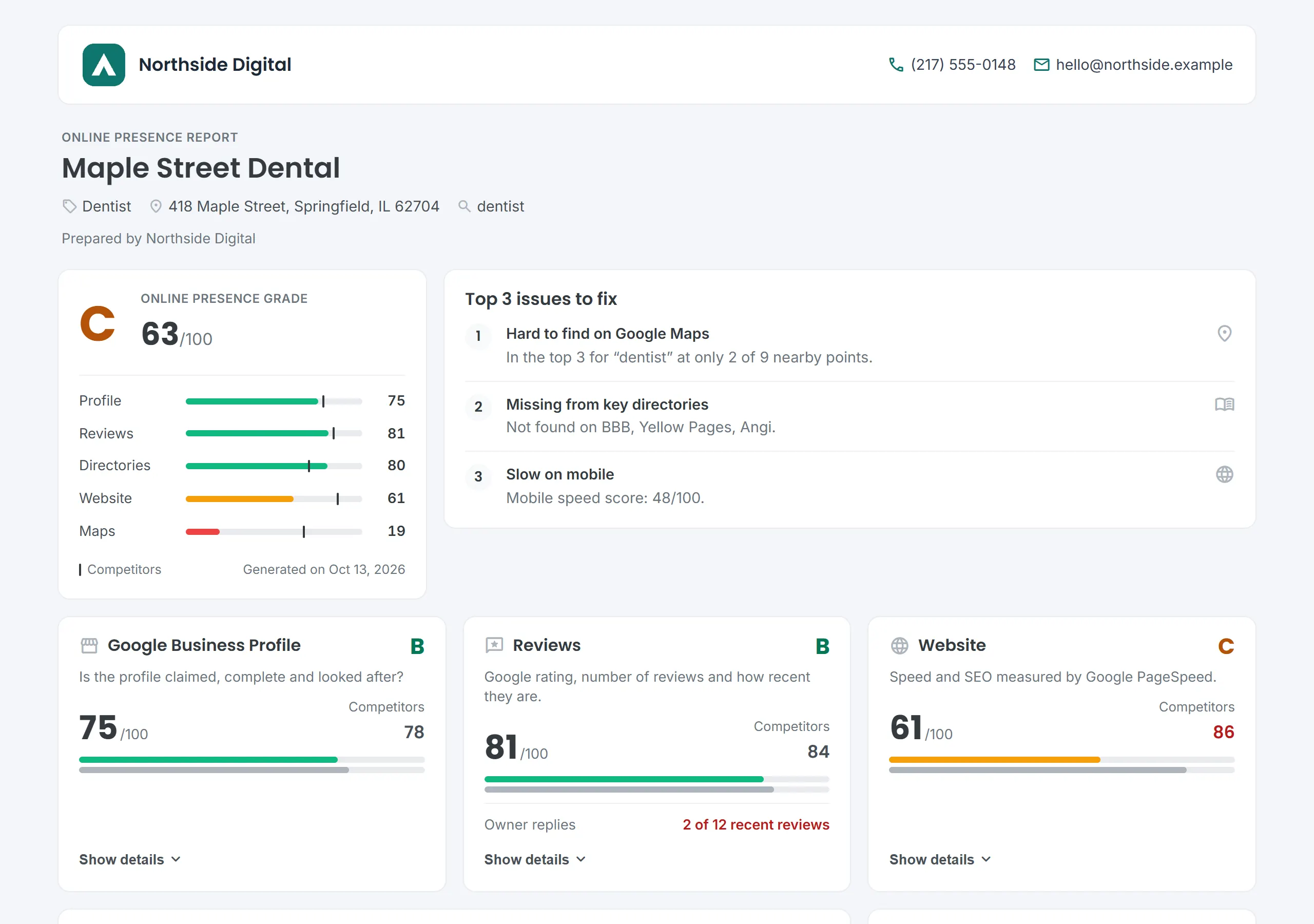Viewport: 1314px width, 924px height.
Task: Expand Show details on the Website card
Action: (940, 859)
